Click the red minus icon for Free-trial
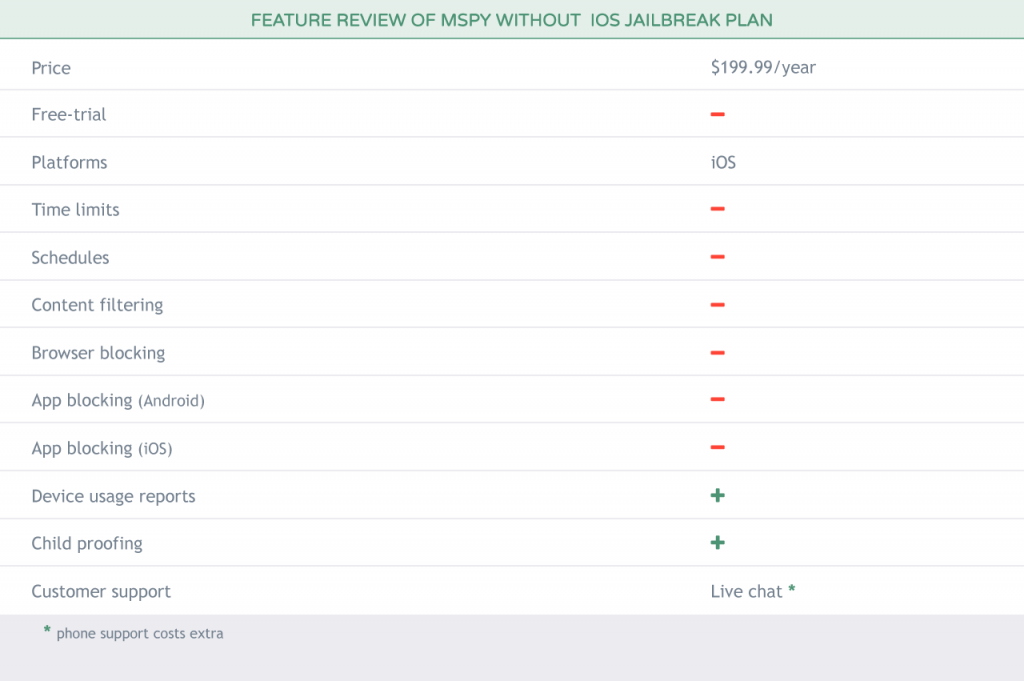The width and height of the screenshot is (1024, 681). [x=717, y=114]
